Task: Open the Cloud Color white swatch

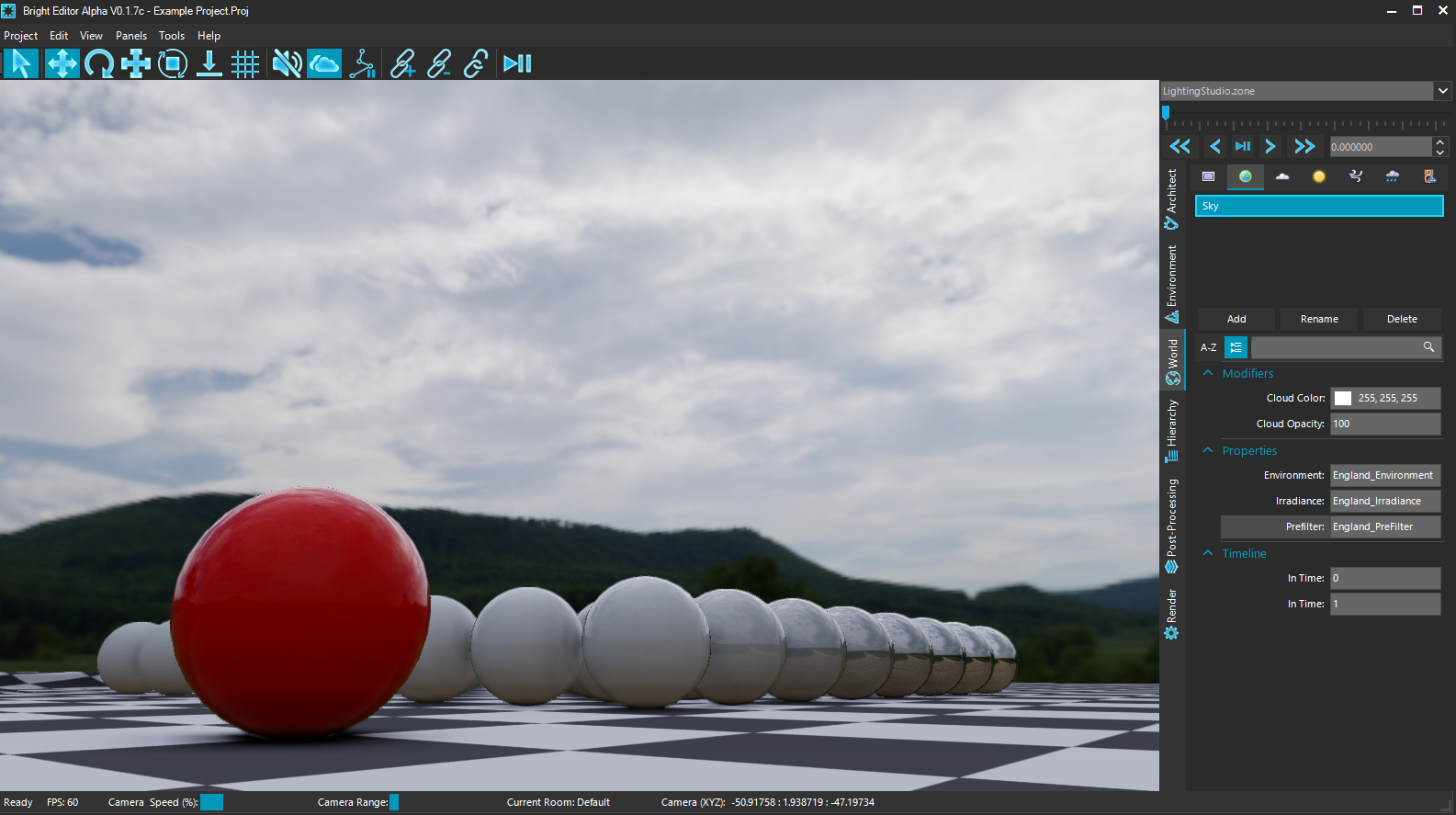Action: click(x=1343, y=398)
